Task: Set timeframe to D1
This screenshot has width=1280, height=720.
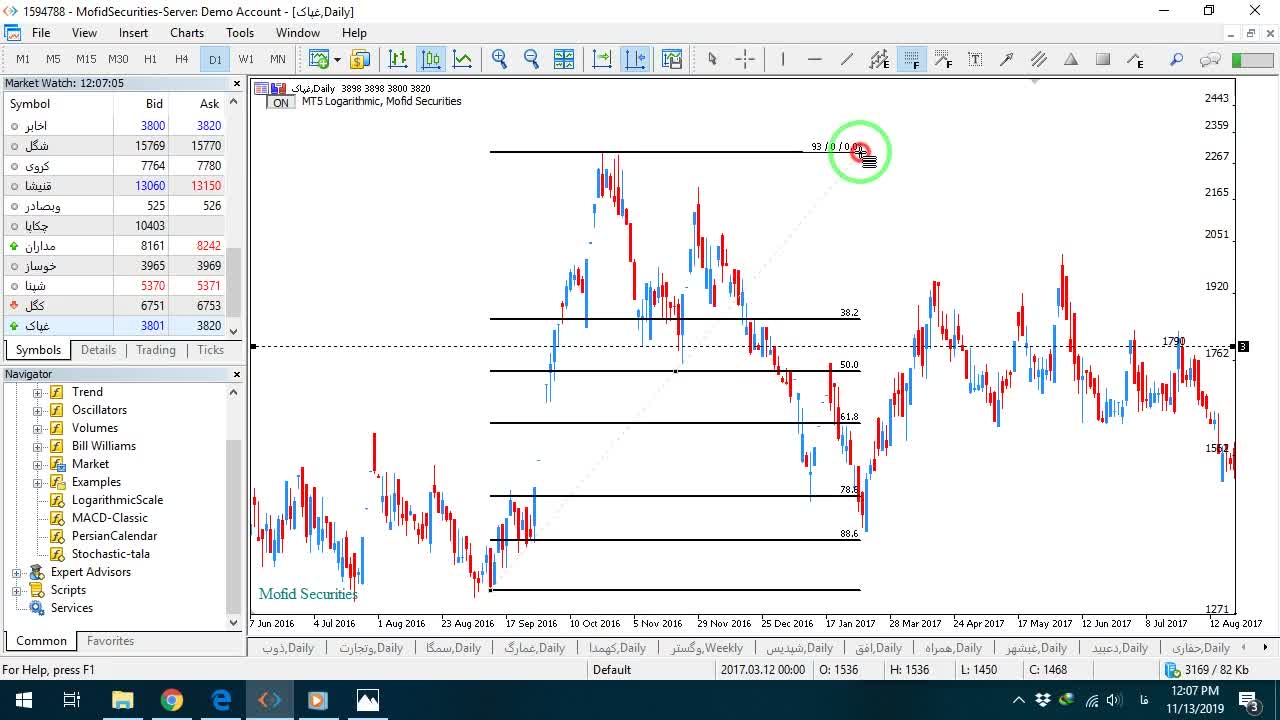Action: [x=215, y=59]
